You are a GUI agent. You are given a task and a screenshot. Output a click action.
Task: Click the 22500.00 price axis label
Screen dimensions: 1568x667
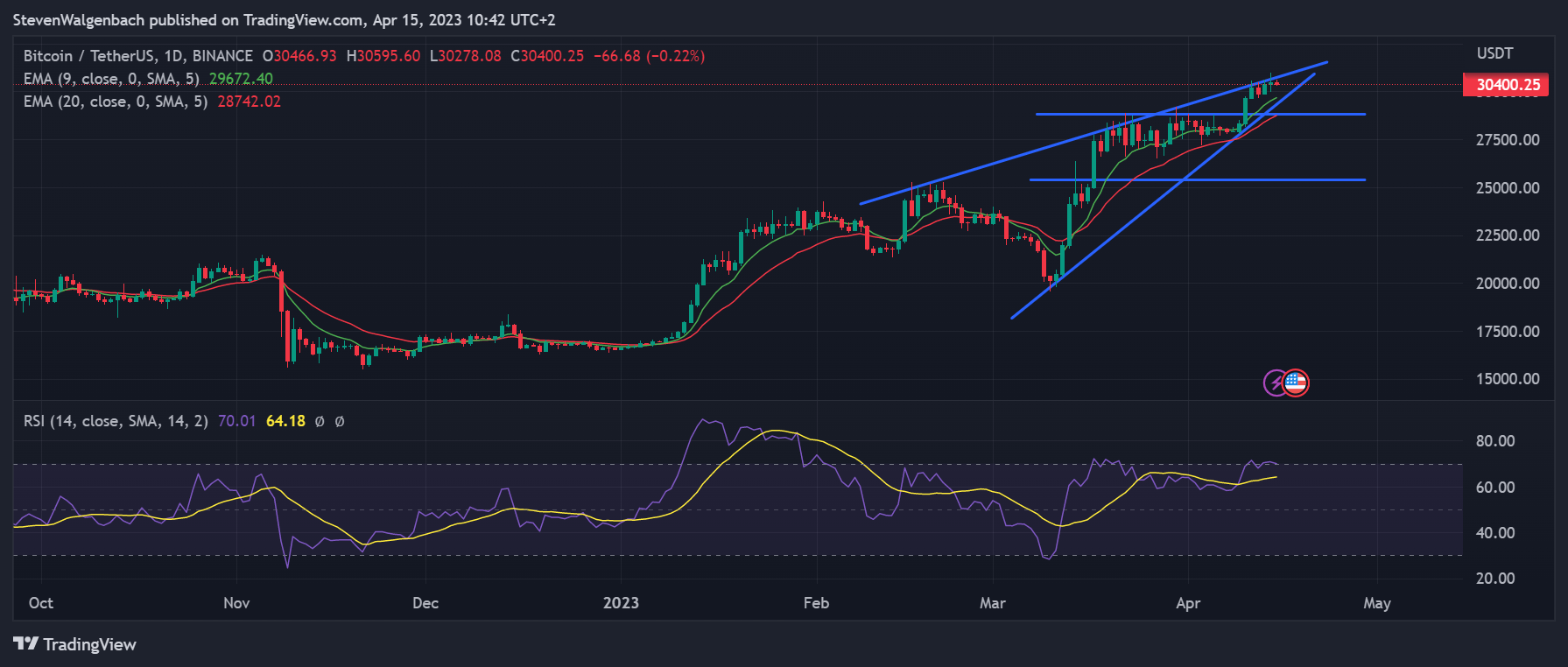pos(1508,235)
